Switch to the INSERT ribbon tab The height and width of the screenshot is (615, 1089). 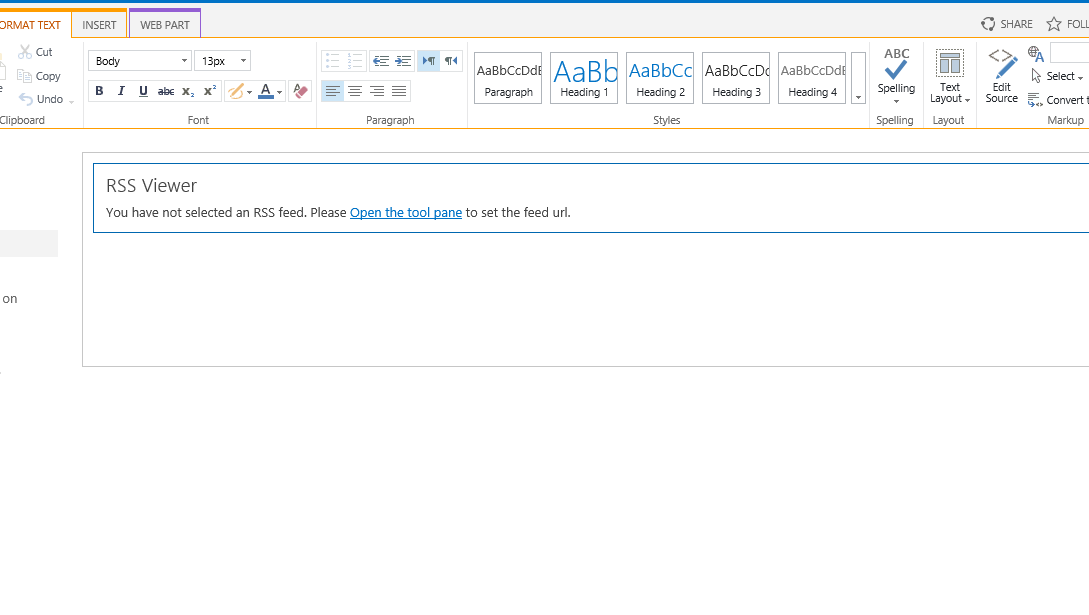tap(99, 24)
